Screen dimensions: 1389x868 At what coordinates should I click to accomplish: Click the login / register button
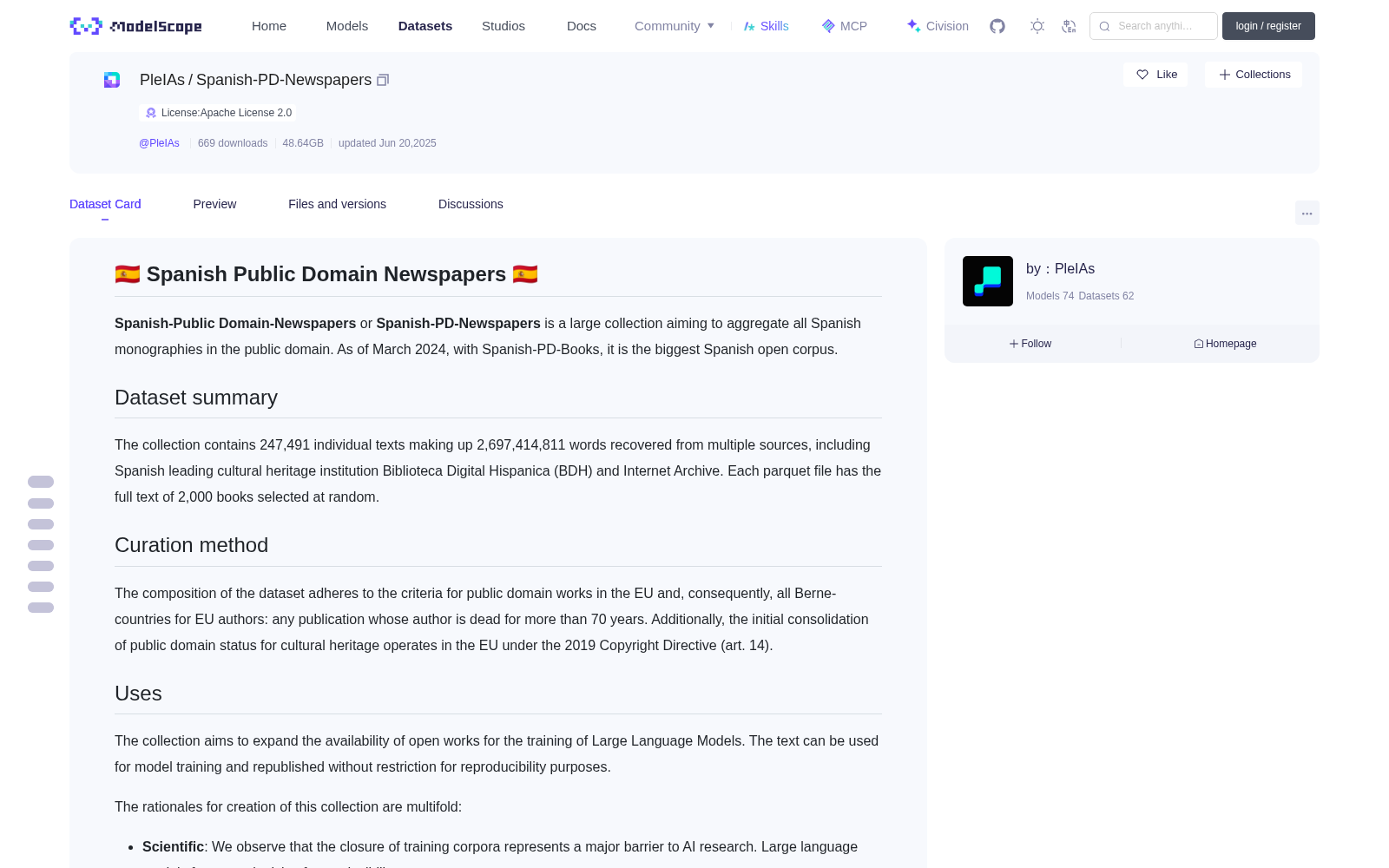point(1268,26)
